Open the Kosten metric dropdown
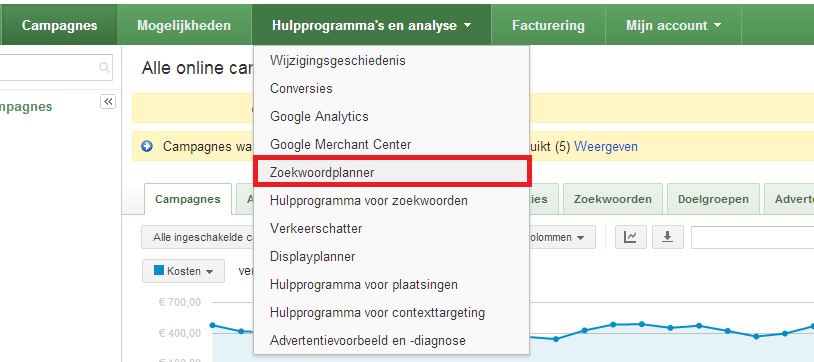Screen dimensions: 814x362 tap(183, 271)
